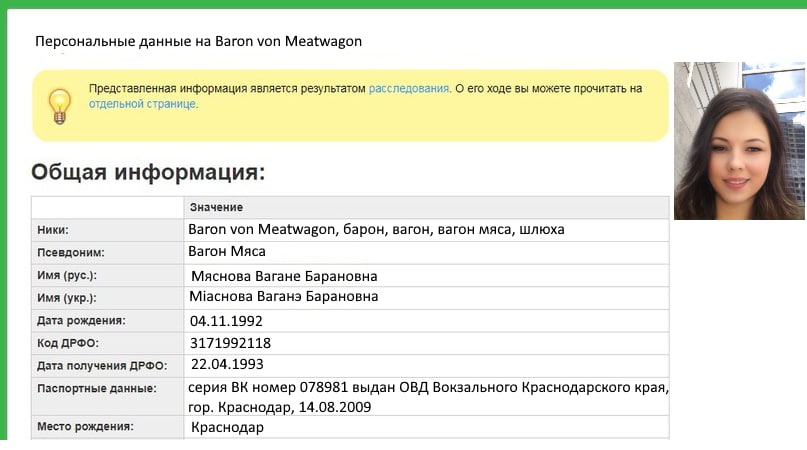The width and height of the screenshot is (807, 450).
Task: Select the 'Дата получения ДРФО:' label
Action: pyautogui.click(x=102, y=366)
